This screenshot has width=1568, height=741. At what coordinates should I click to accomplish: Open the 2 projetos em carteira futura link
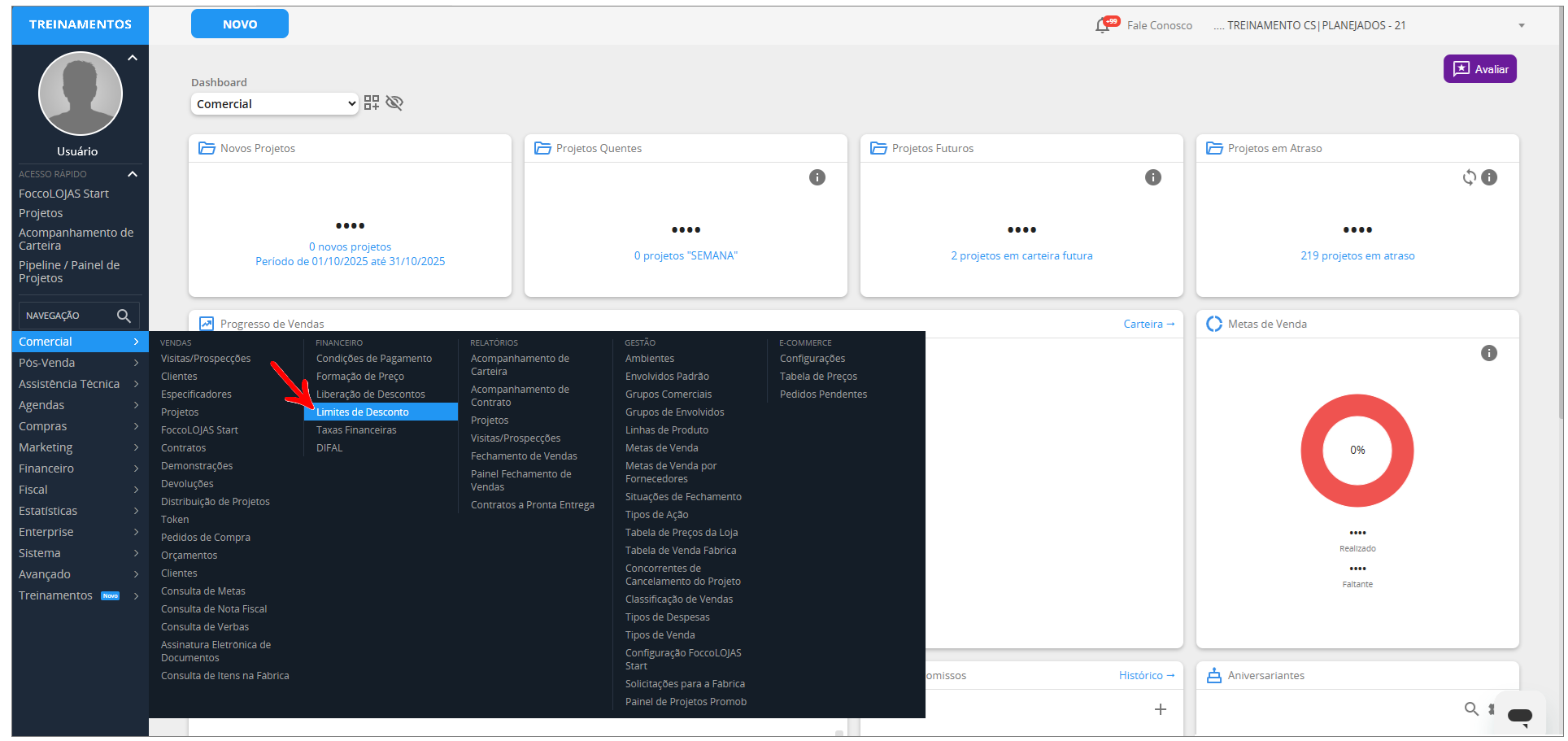[x=1021, y=255]
